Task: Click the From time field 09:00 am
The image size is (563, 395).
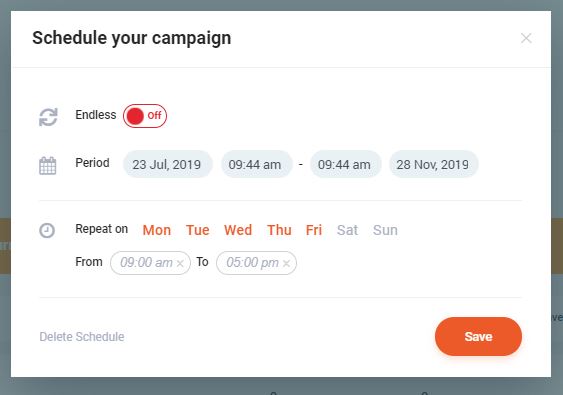Action: (x=150, y=263)
